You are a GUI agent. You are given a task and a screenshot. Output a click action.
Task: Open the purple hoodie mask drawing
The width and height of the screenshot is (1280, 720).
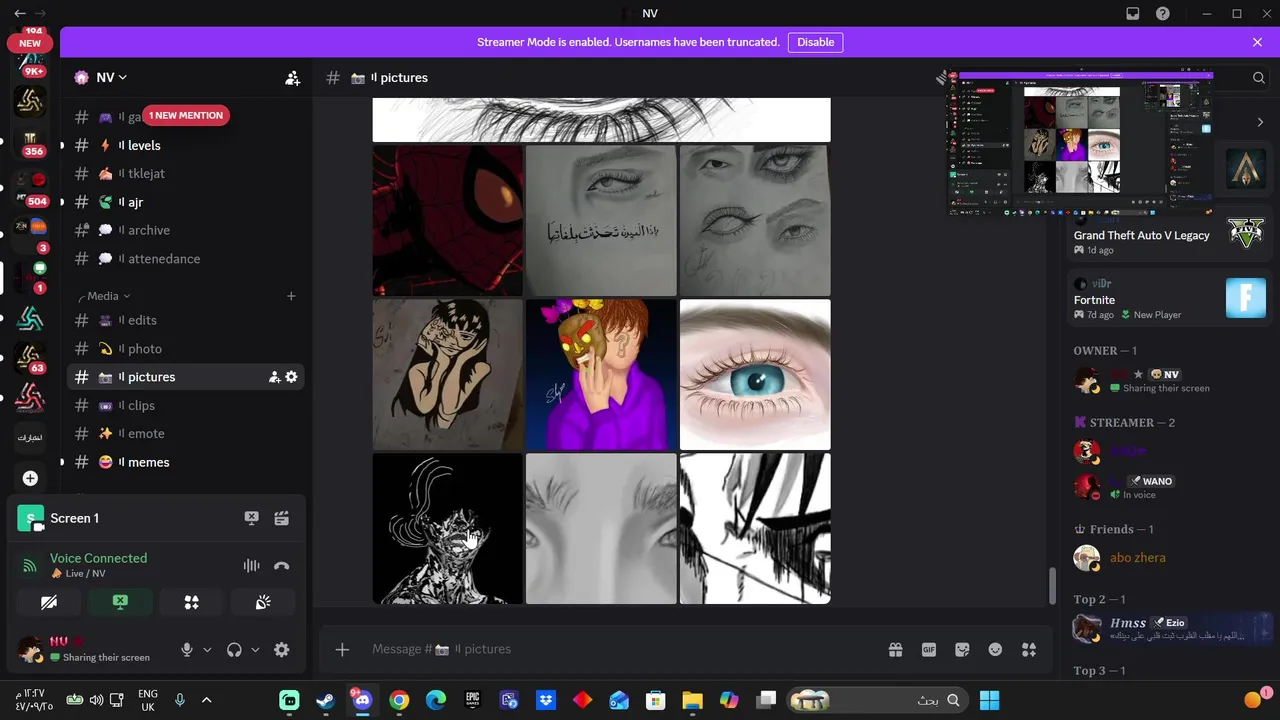601,375
